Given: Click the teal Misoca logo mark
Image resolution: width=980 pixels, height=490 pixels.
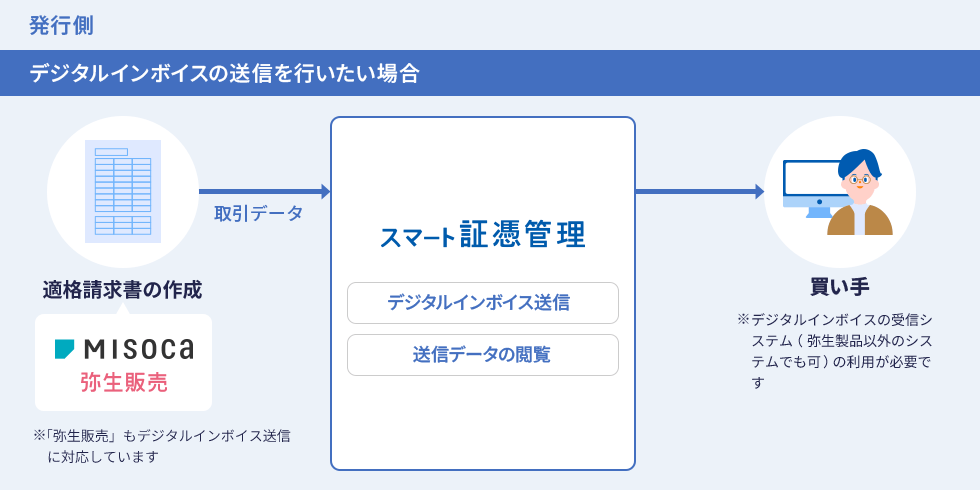Looking at the screenshot, I should pos(64,348).
